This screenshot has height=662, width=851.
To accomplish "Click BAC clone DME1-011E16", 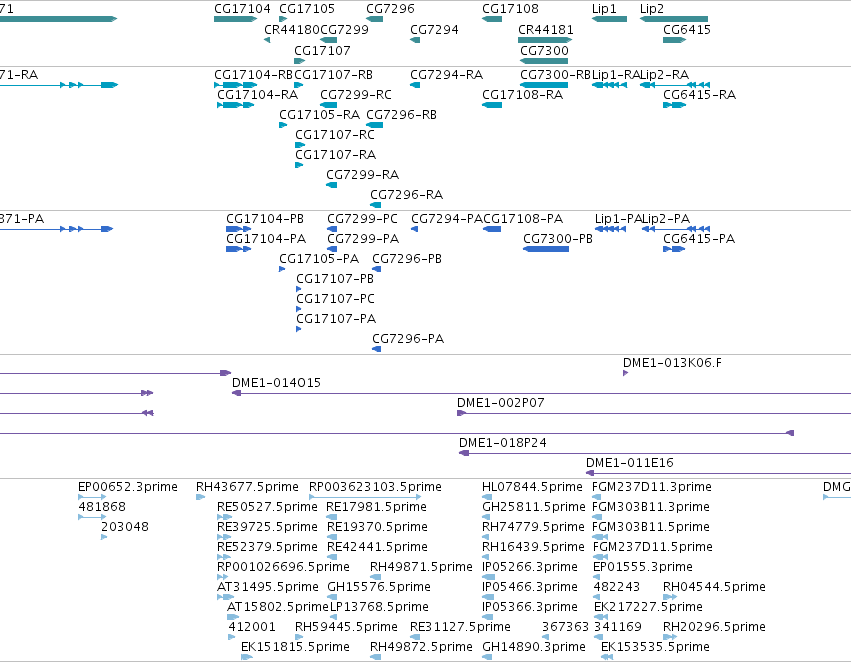I will [719, 473].
